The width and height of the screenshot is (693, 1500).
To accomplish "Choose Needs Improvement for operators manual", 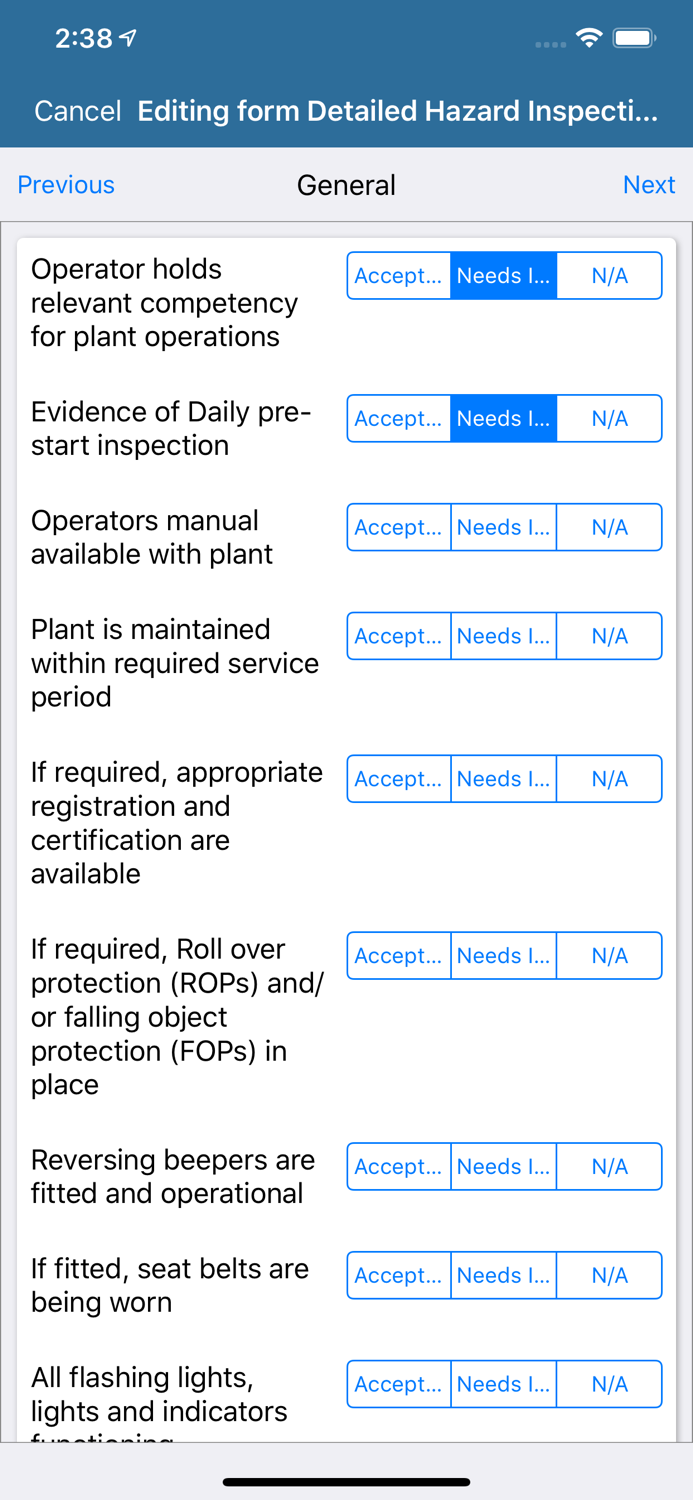I will (504, 528).
